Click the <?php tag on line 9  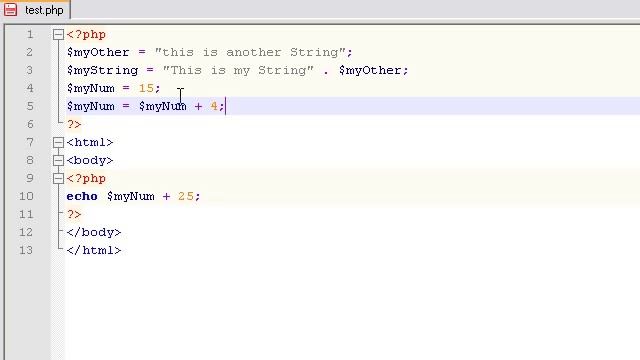[86, 178]
